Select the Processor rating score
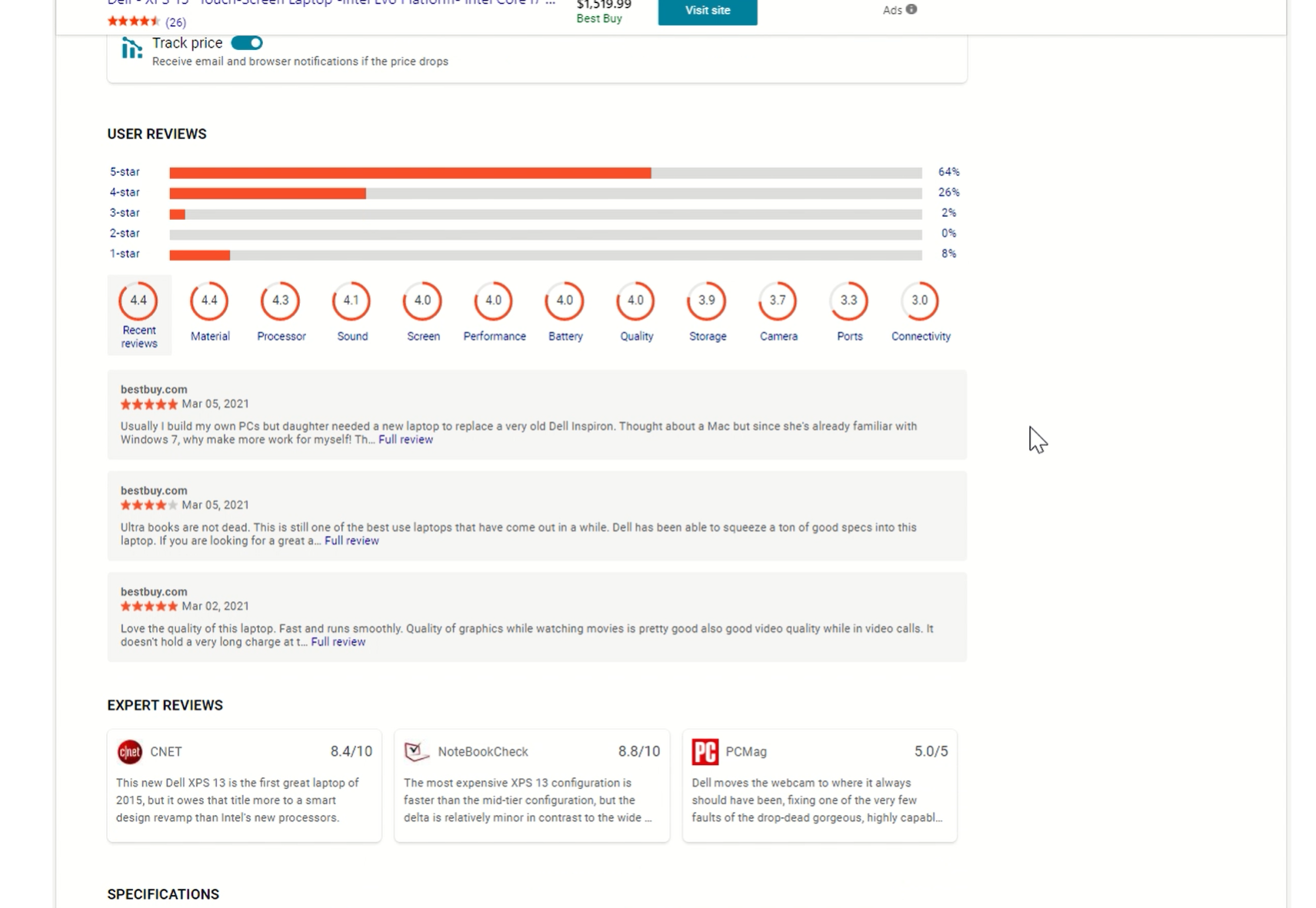 [280, 301]
